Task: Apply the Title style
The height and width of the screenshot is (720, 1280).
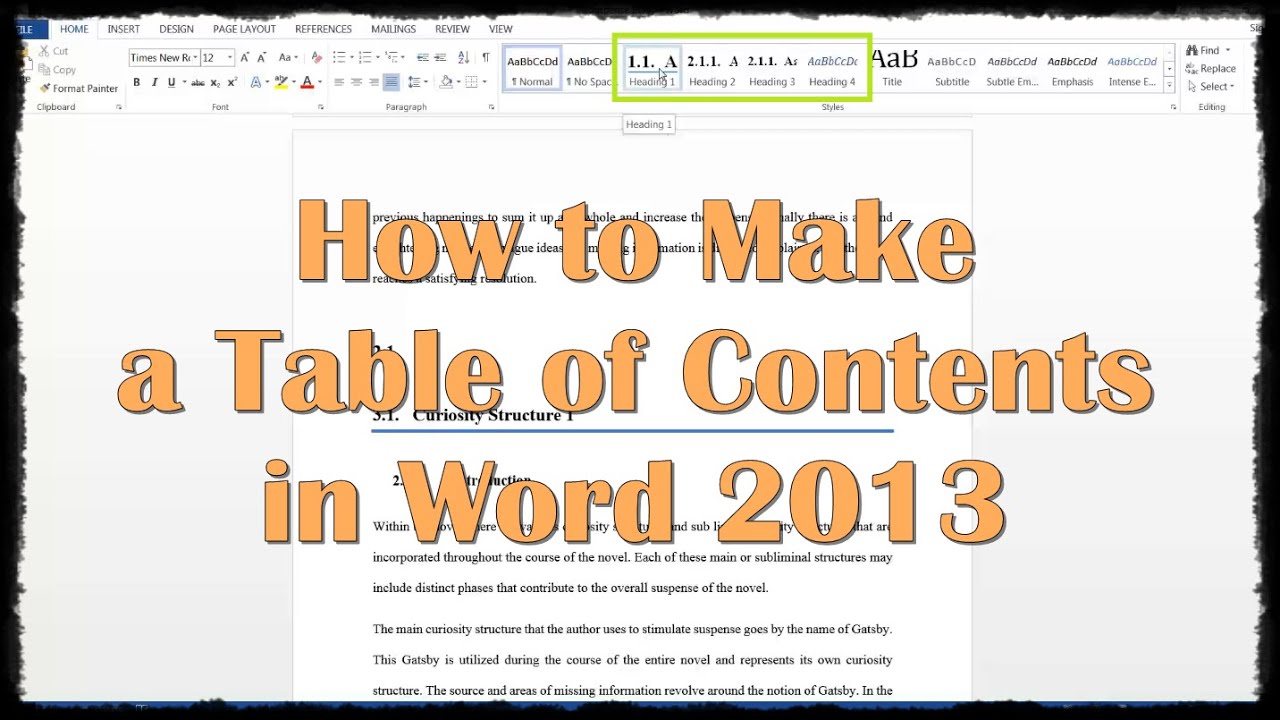Action: (x=892, y=69)
